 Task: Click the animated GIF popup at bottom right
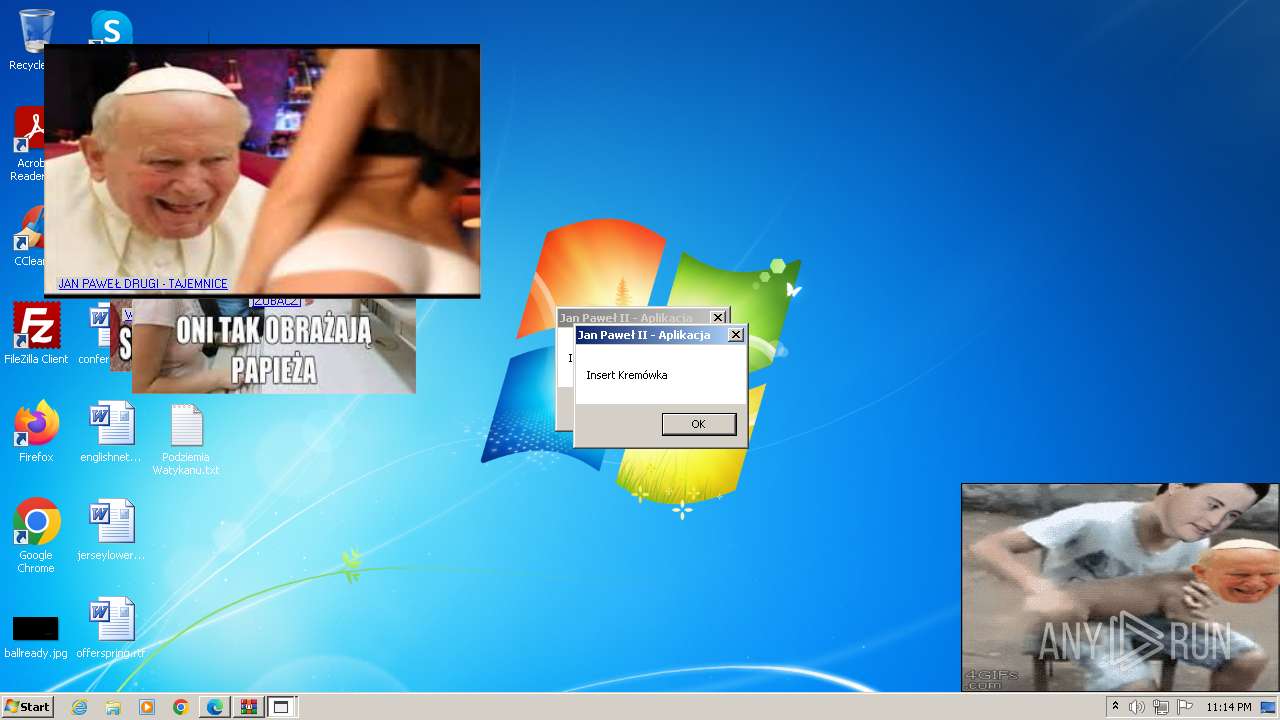coord(1120,588)
